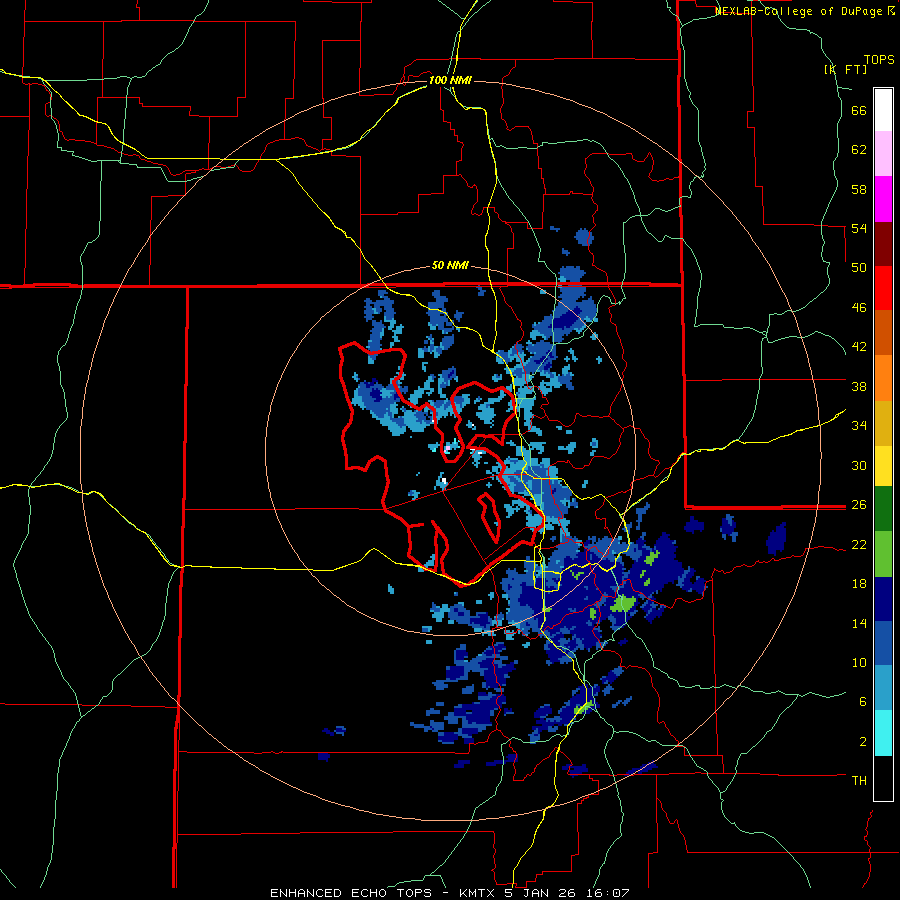Click the burnt orange legend band below red
Screen dimensions: 900x900
(883, 332)
